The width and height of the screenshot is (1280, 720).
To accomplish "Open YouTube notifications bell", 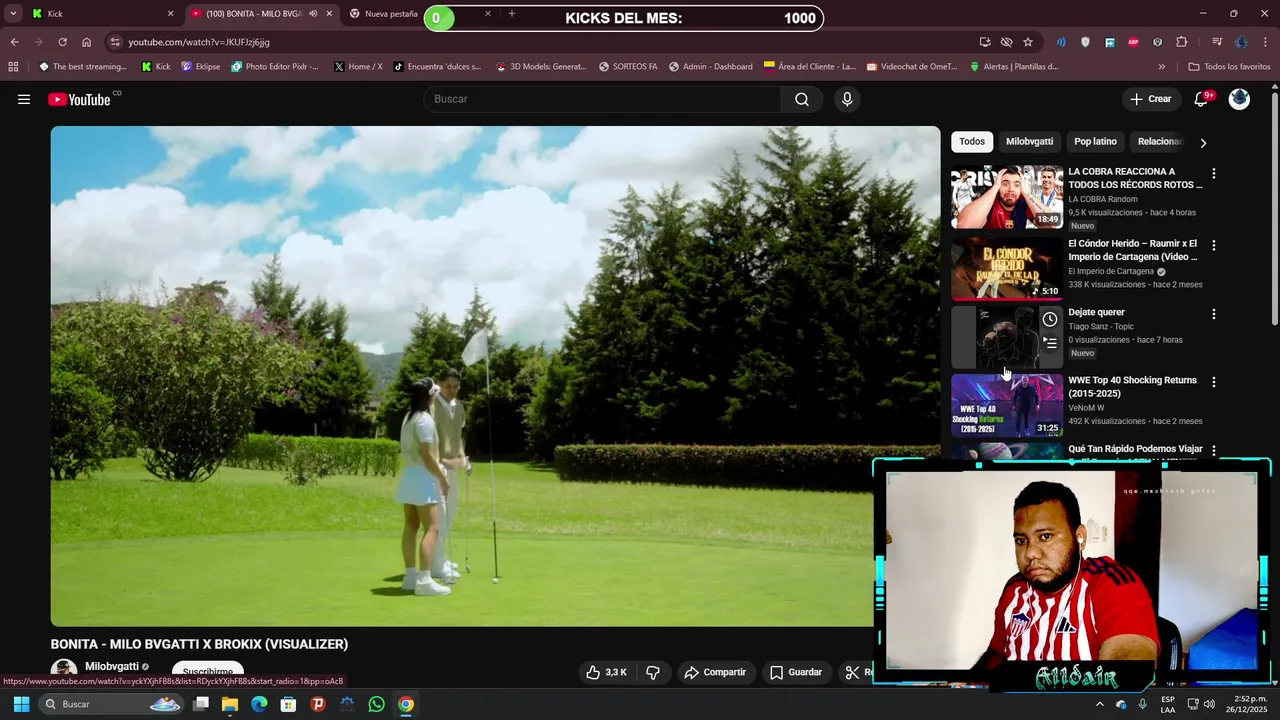I will point(1202,99).
